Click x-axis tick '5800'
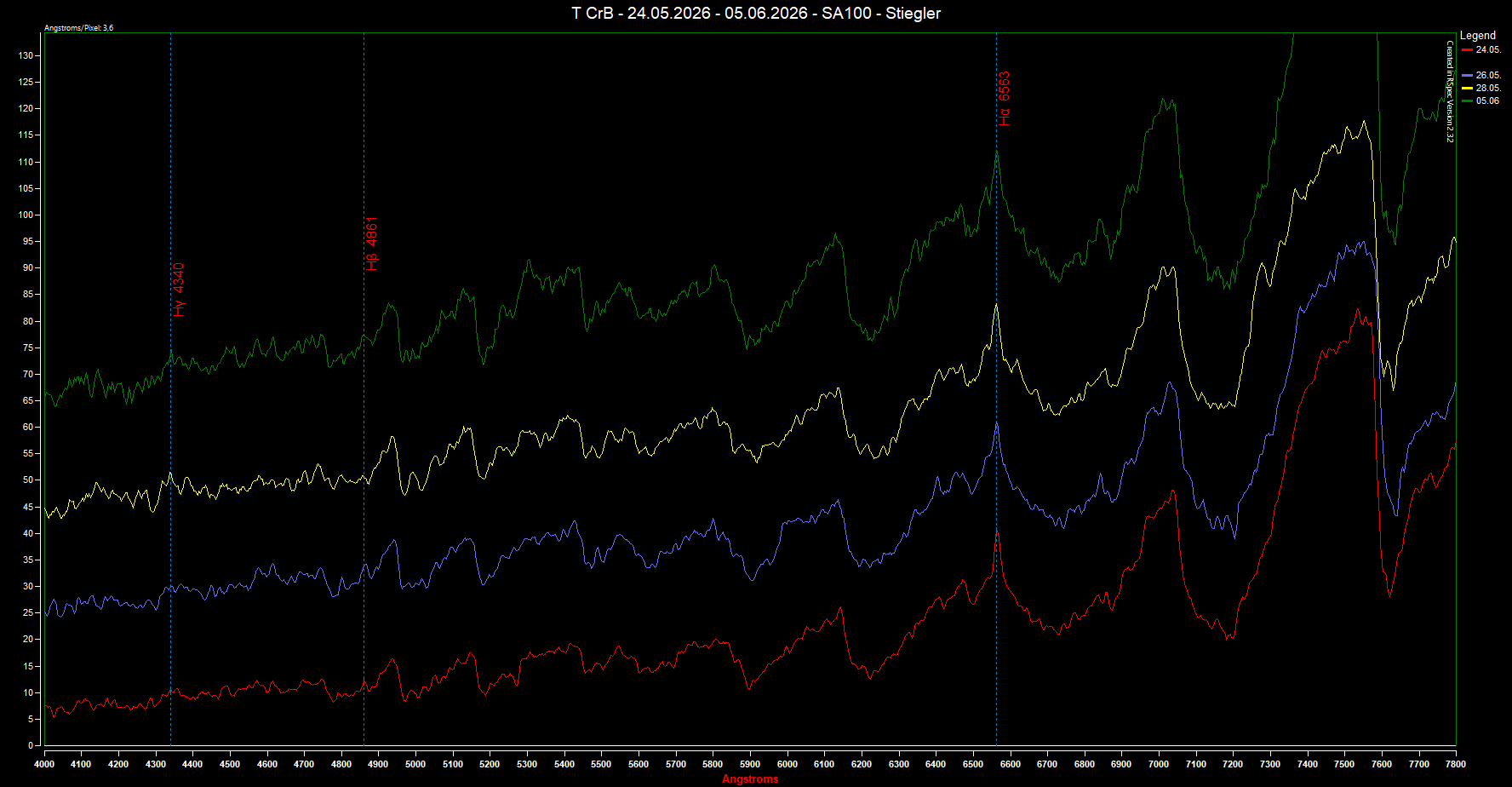Image resolution: width=1512 pixels, height=787 pixels. [713, 764]
